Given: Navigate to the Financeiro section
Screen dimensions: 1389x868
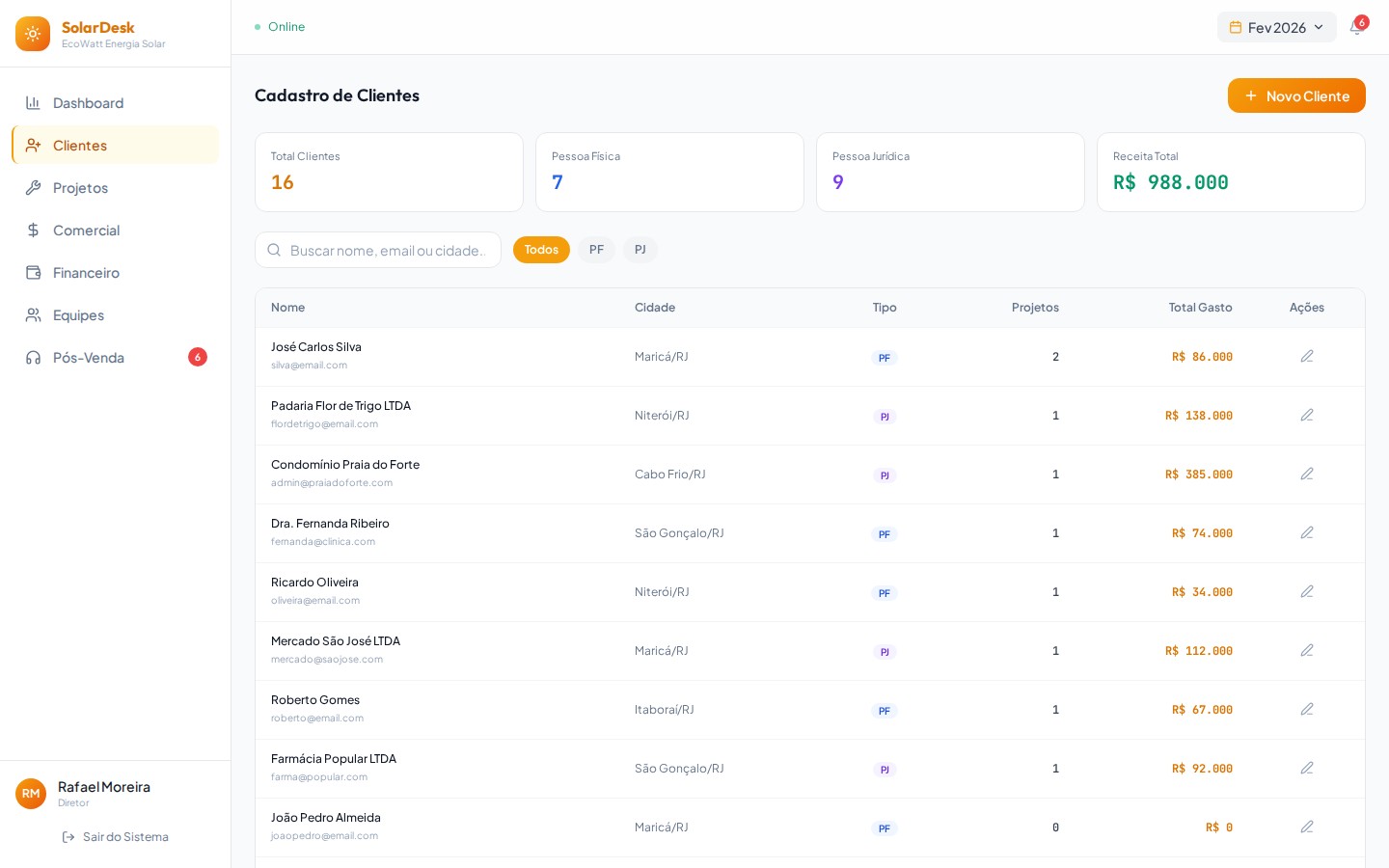Looking at the screenshot, I should 86,273.
